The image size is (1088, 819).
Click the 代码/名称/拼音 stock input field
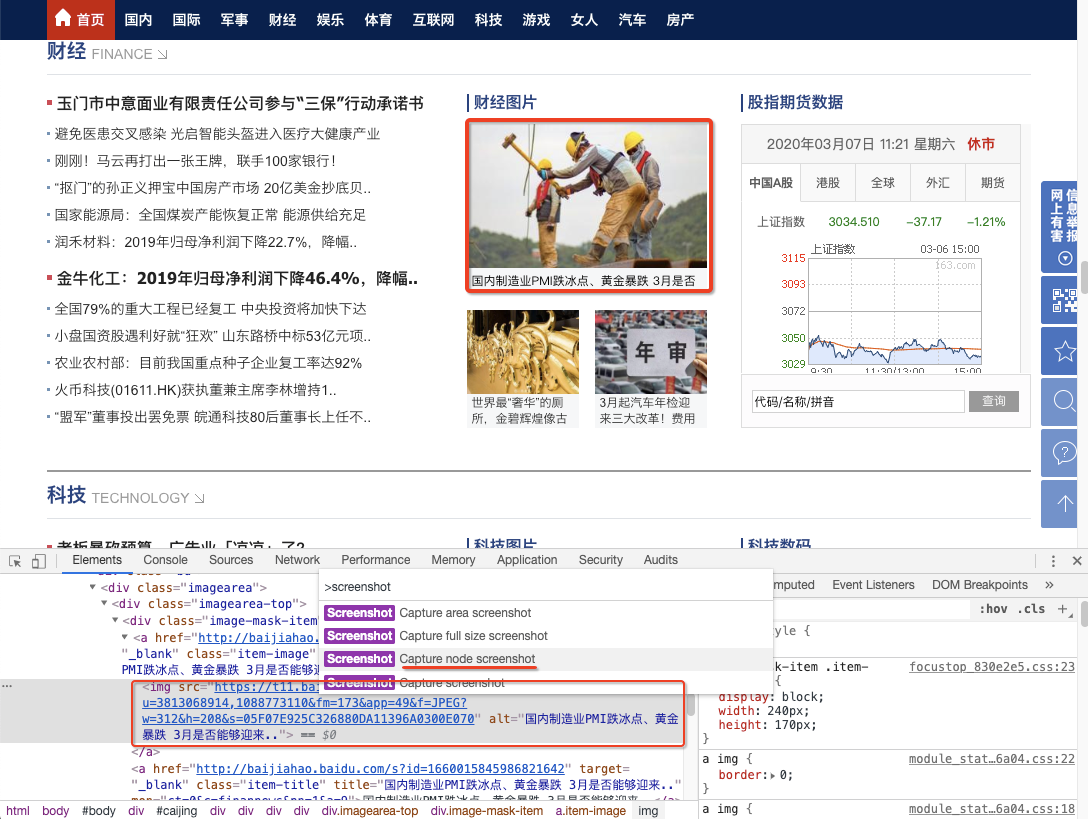860,401
